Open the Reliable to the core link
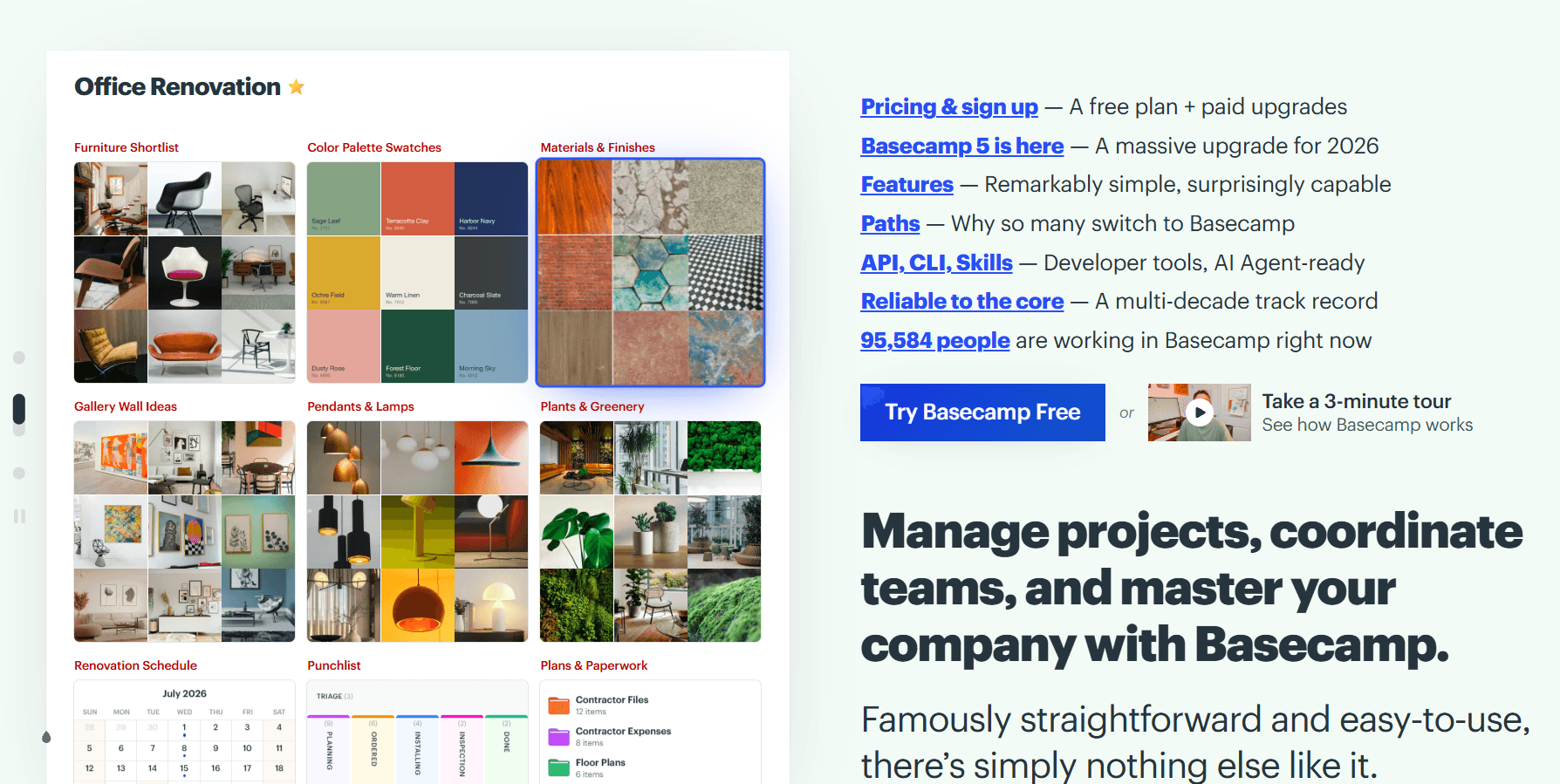Viewport: 1560px width, 784px height. pos(962,301)
